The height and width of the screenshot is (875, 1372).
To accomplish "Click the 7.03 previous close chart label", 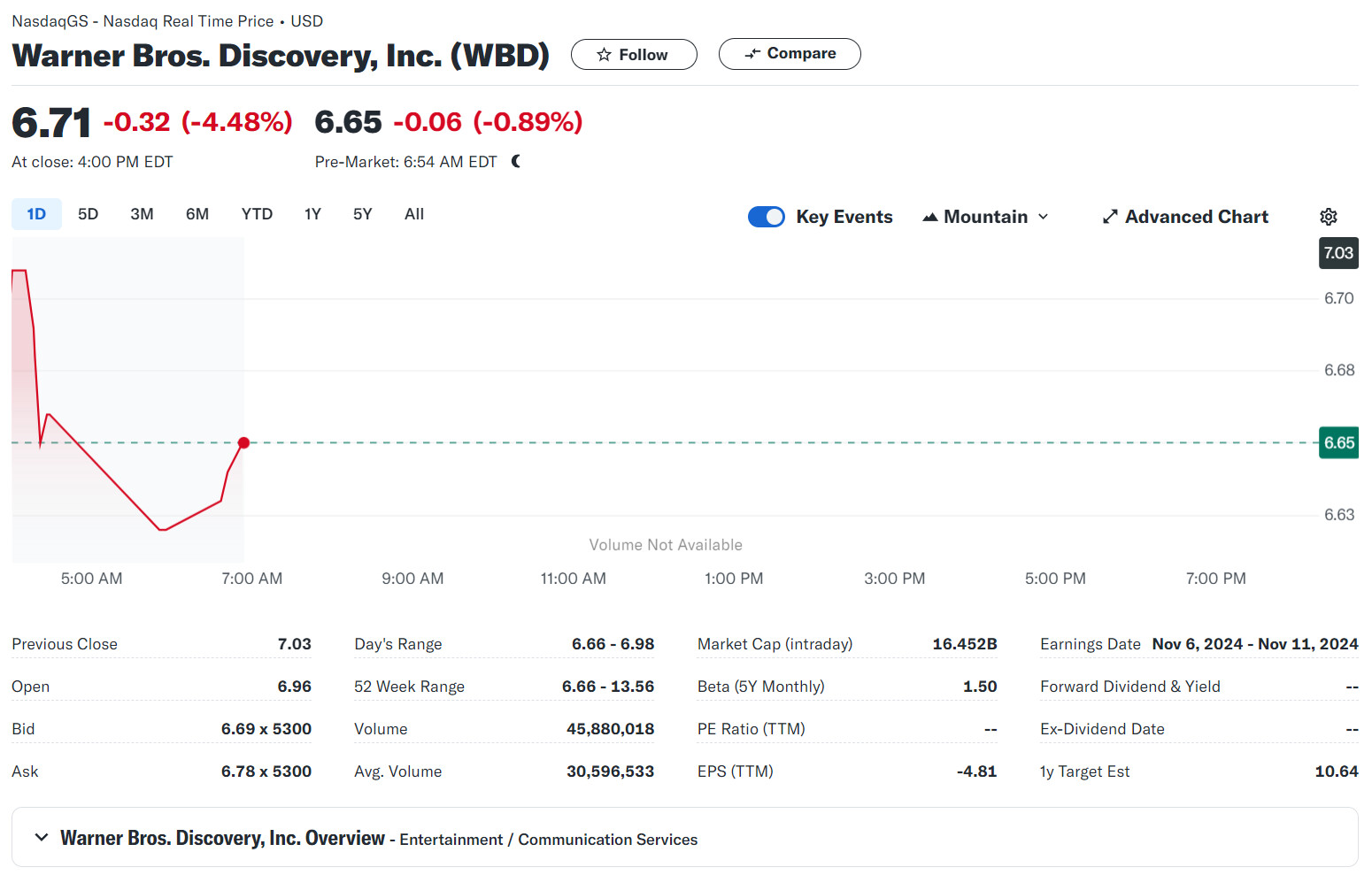I will (1338, 253).
